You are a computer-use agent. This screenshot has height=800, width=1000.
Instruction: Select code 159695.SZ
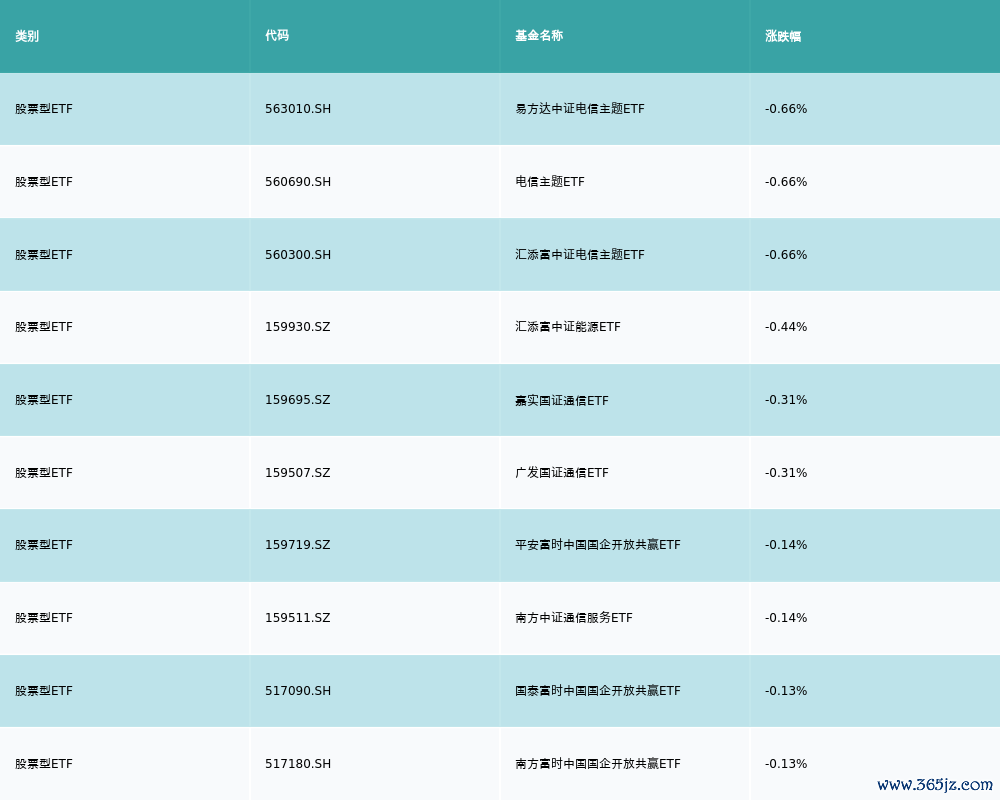coord(298,400)
